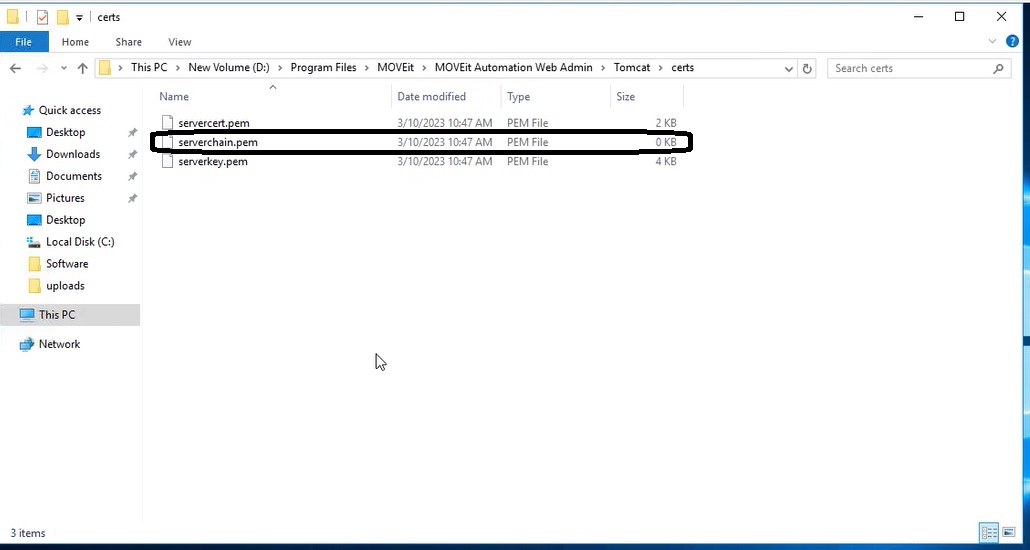
Task: Click the Forward navigation arrow
Action: [41, 68]
